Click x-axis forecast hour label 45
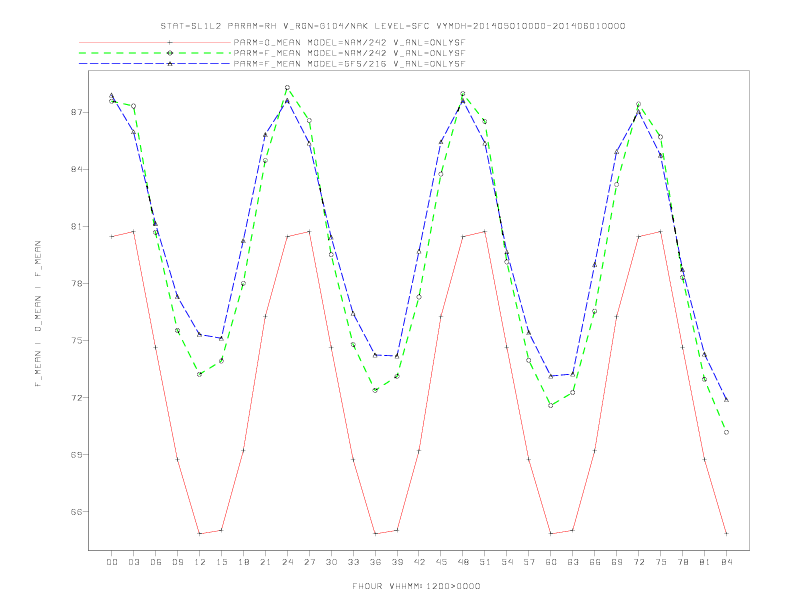 click(441, 562)
